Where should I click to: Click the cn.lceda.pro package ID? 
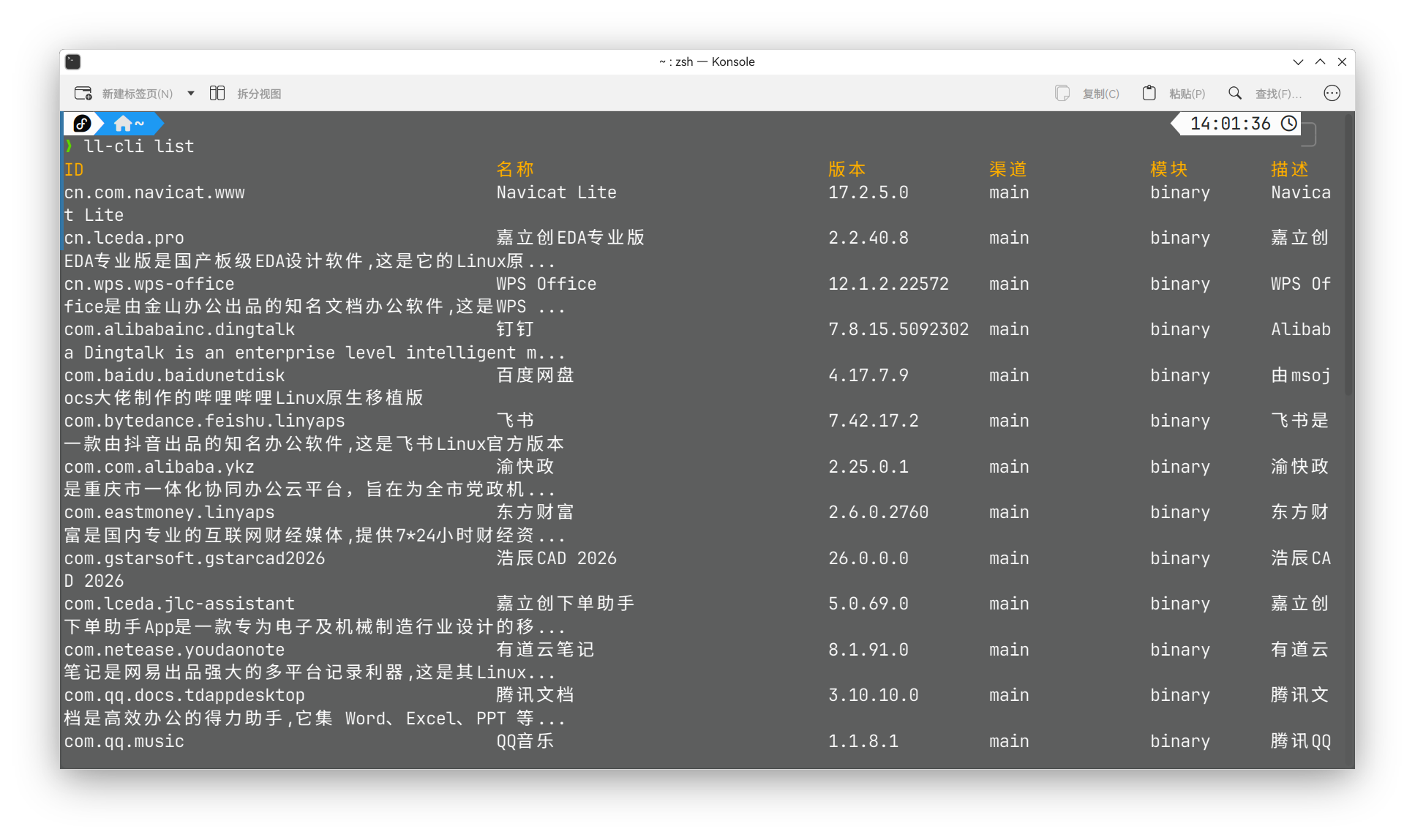pos(124,239)
